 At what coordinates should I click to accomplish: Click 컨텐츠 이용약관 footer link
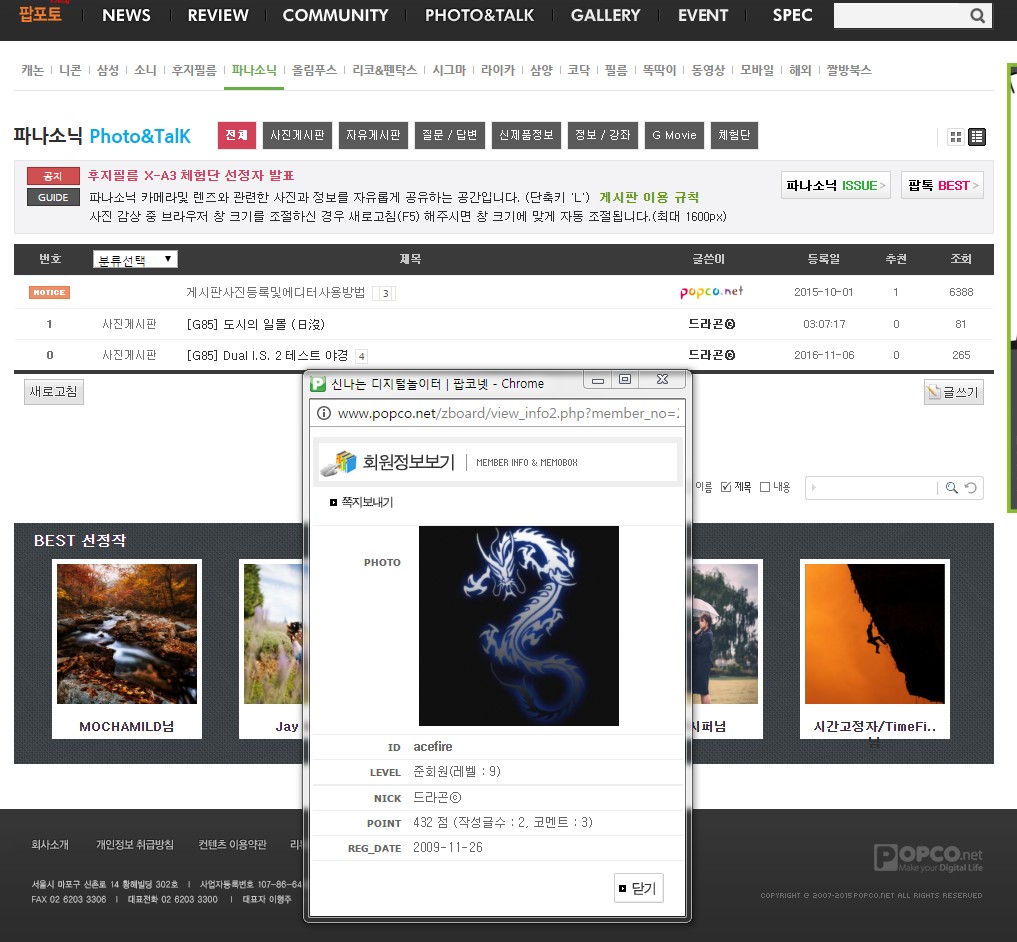coord(232,845)
